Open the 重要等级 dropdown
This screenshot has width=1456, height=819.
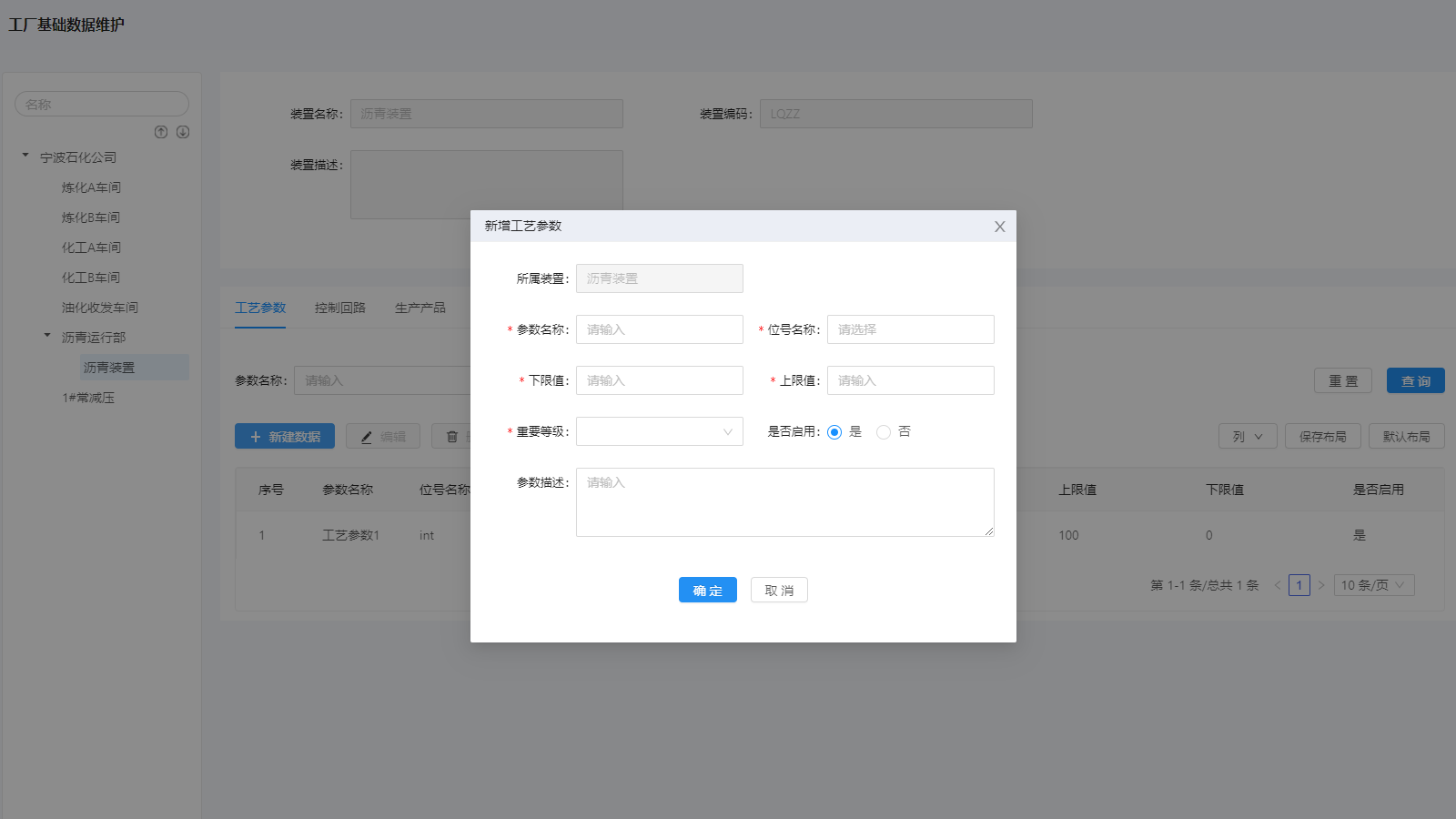659,431
